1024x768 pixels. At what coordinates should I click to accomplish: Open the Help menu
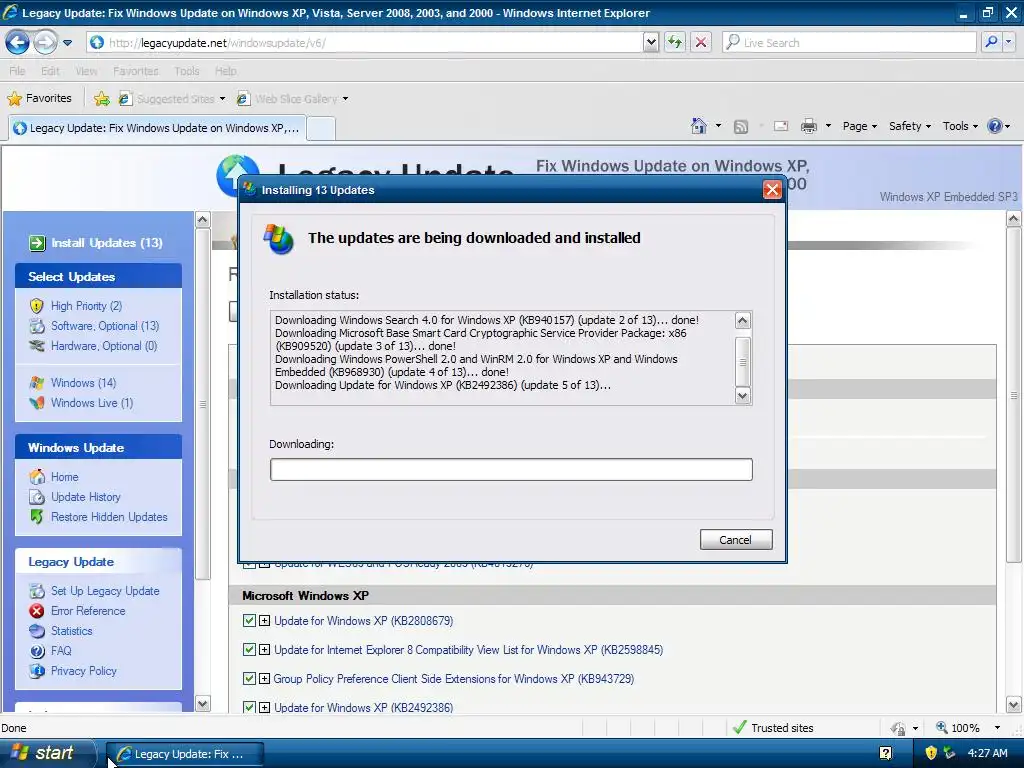pos(225,71)
